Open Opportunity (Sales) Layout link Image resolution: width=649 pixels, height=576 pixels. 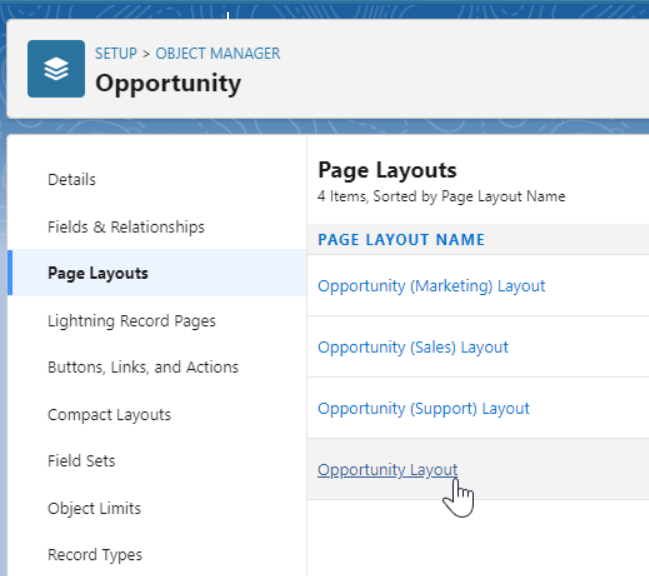413,347
